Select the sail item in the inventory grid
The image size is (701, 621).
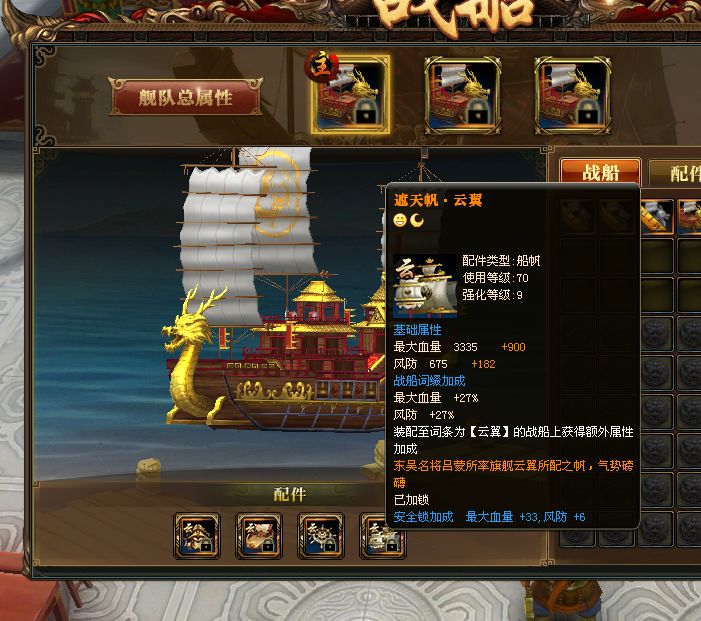pos(656,216)
